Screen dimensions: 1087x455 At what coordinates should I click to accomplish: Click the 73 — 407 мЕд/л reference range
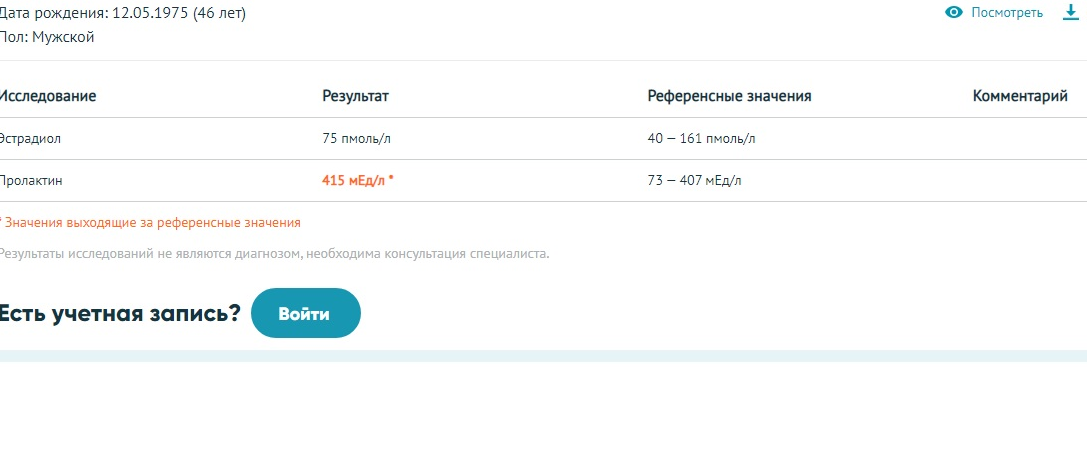tap(695, 180)
